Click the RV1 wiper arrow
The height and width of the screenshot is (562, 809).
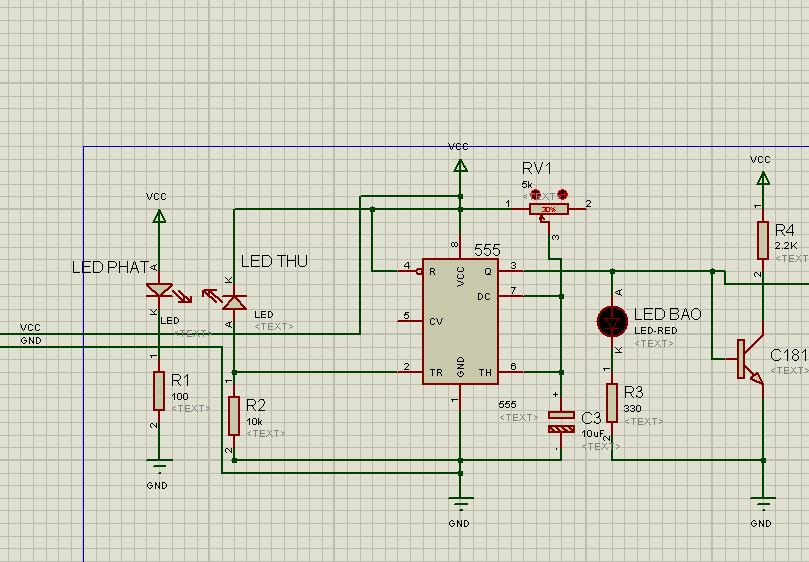tap(542, 219)
